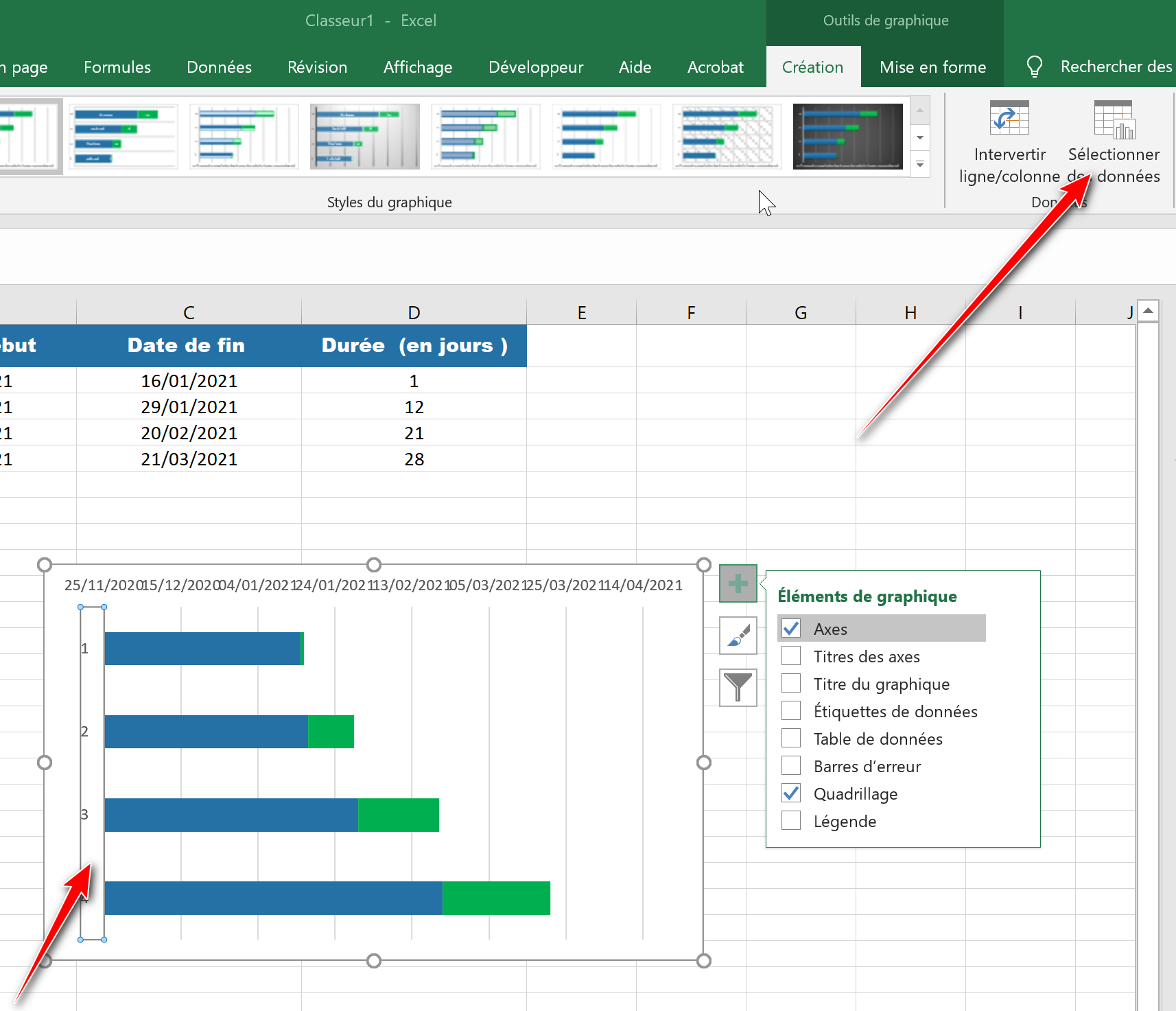Enable Table de données checkbox
Viewport: 1176px width, 1011px height.
coord(791,738)
